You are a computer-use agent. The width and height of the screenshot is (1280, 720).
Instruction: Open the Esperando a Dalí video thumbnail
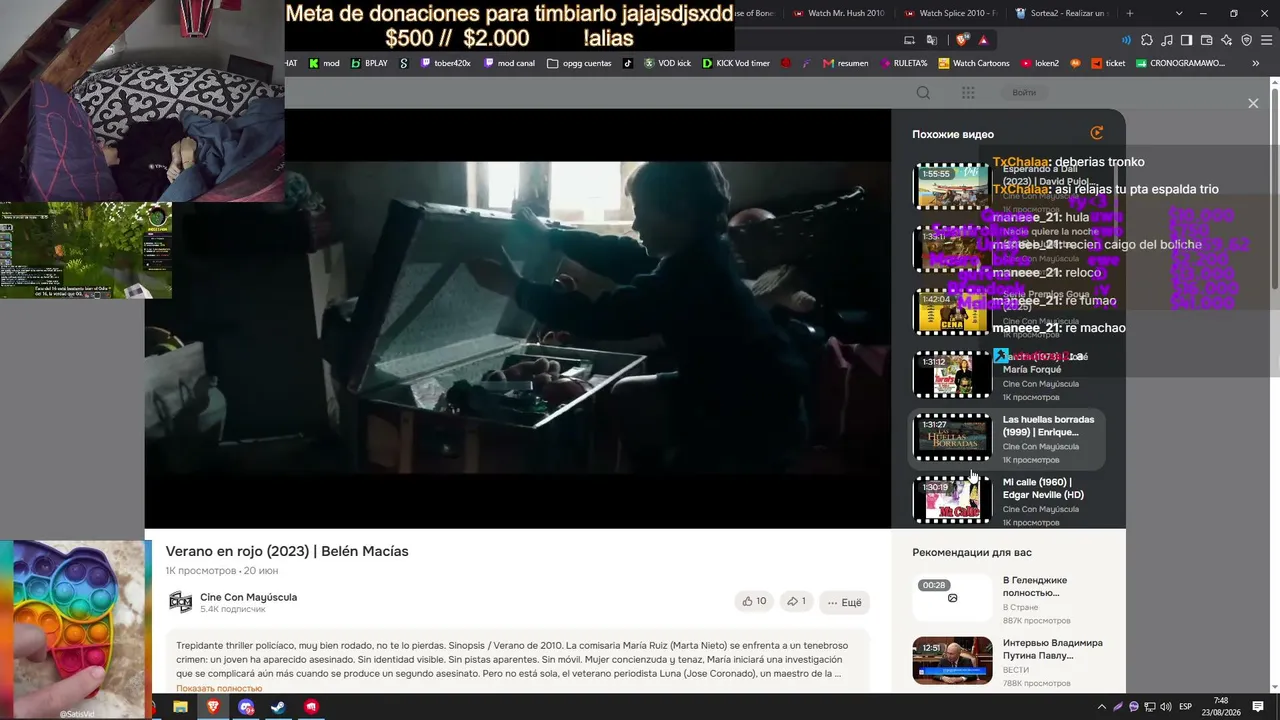tap(952, 186)
